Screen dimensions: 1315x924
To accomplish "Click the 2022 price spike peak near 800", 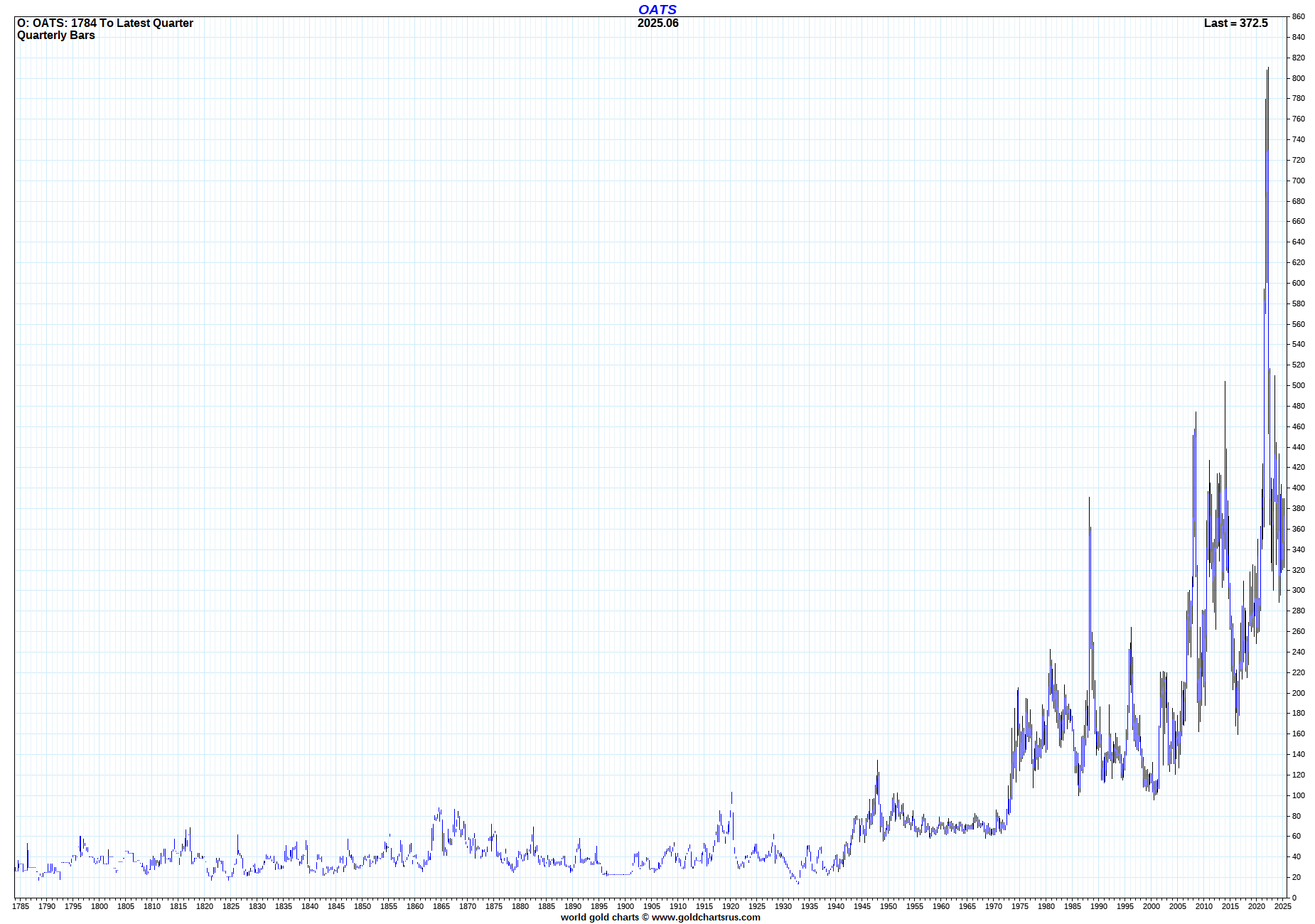I will (x=1268, y=69).
